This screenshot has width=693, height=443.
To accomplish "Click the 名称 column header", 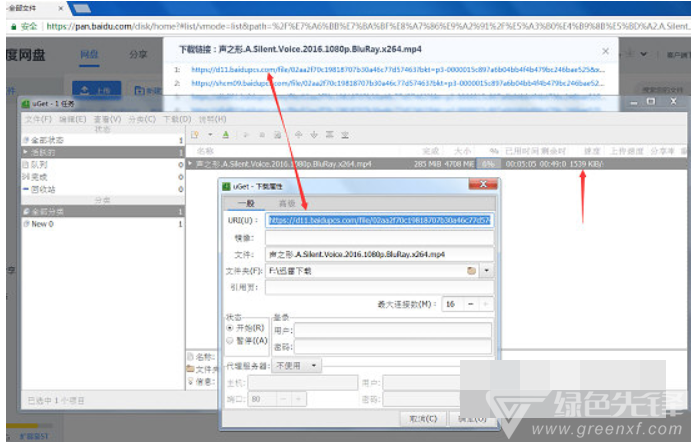I will pos(205,151).
